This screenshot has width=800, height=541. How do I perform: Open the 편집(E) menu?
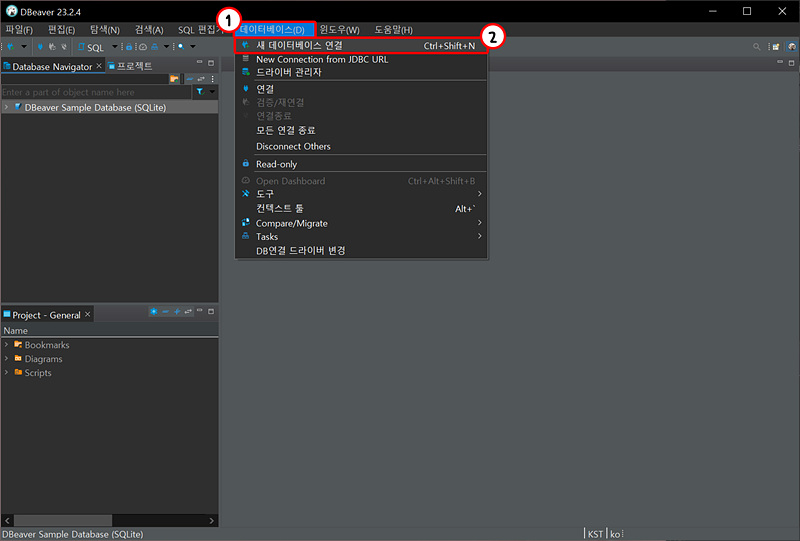tap(61, 30)
